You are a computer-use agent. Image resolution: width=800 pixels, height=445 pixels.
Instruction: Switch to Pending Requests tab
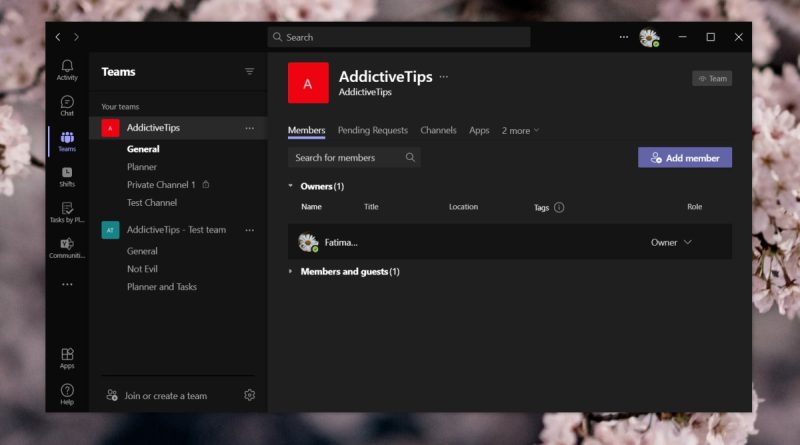coord(373,131)
